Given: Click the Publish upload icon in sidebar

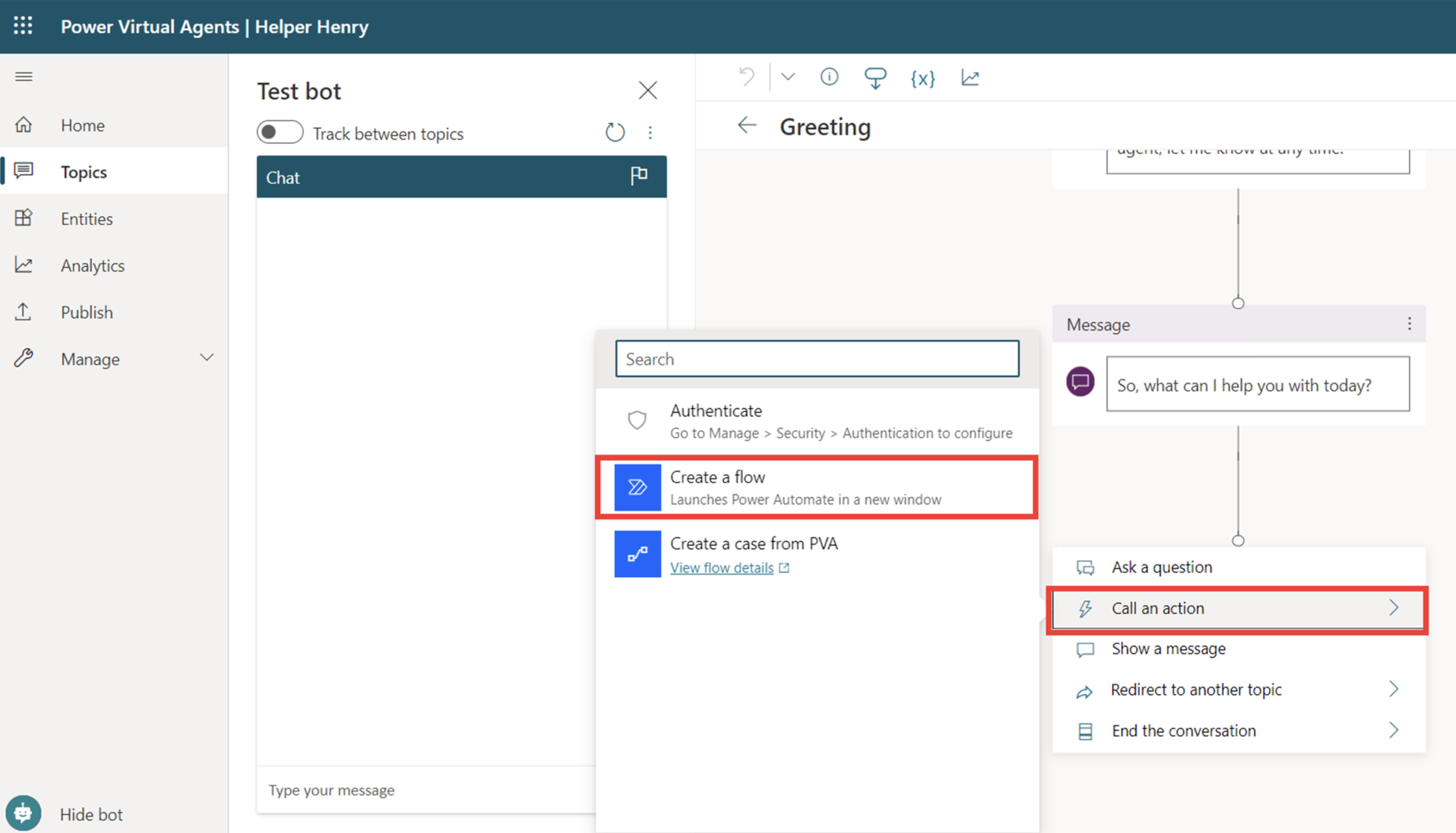Looking at the screenshot, I should [23, 312].
